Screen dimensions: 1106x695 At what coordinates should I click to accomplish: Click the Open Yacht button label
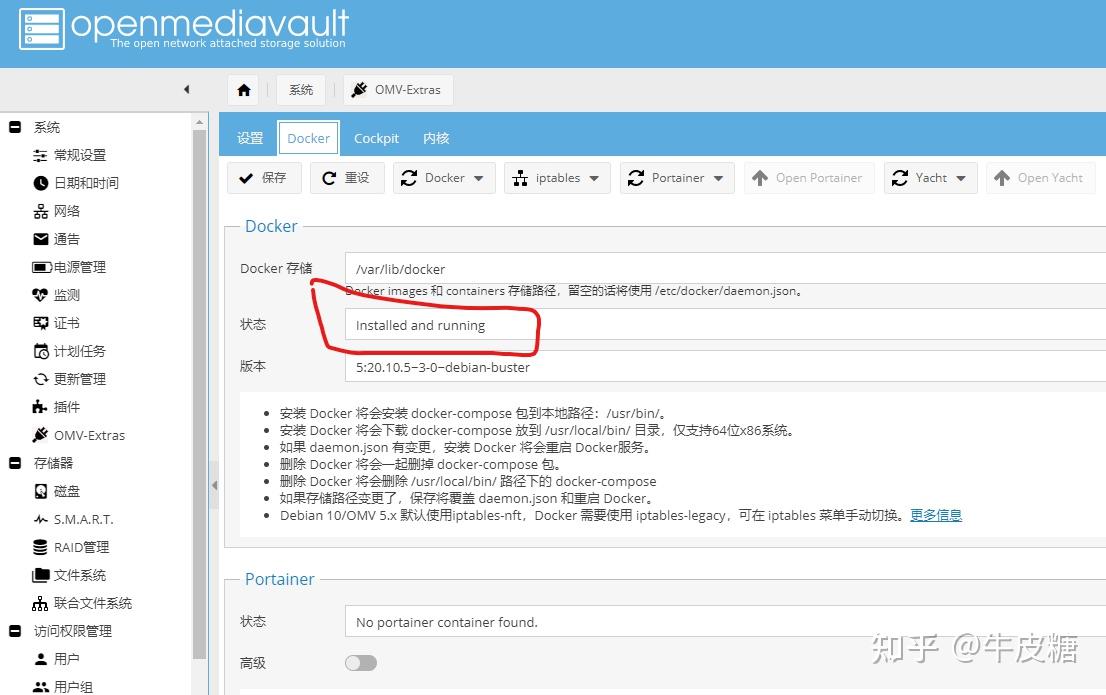point(1050,178)
